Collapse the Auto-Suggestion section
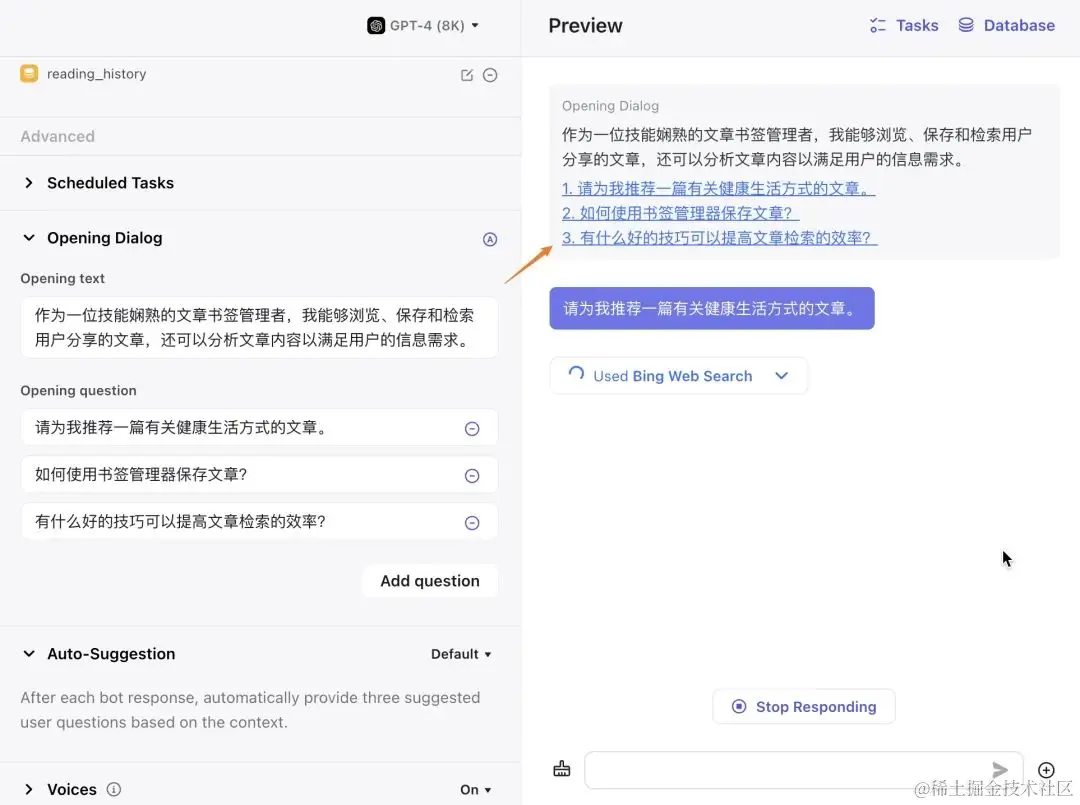This screenshot has height=805, width=1080. click(x=29, y=654)
